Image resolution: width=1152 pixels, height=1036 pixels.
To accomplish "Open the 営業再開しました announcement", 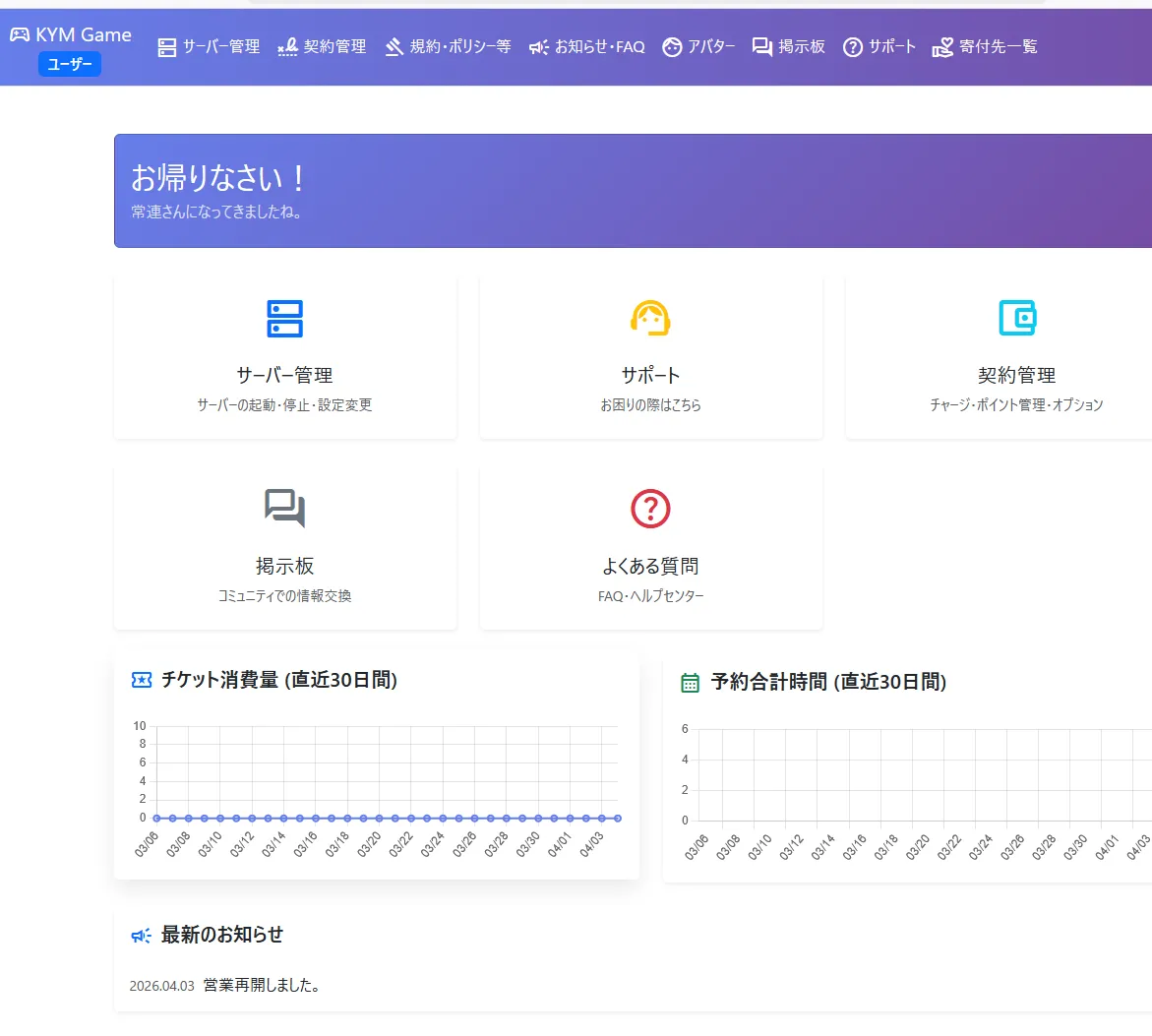I will point(262,985).
